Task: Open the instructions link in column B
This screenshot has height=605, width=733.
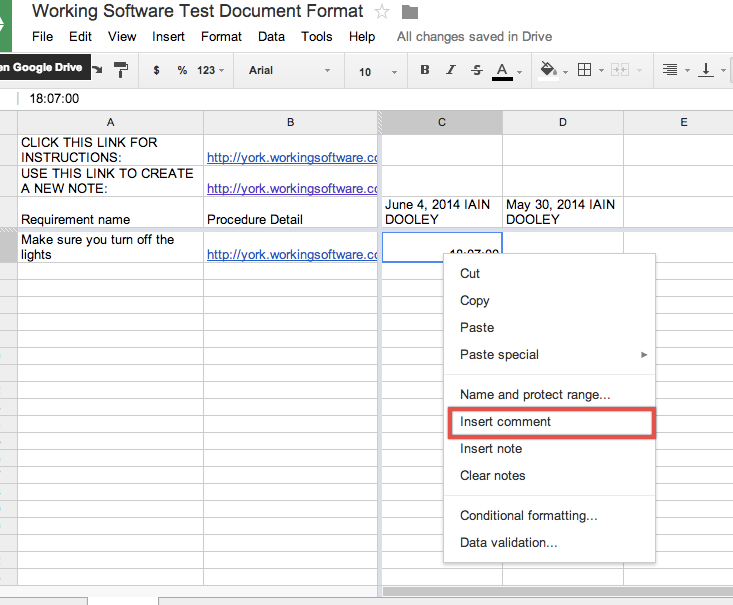Action: (292, 158)
